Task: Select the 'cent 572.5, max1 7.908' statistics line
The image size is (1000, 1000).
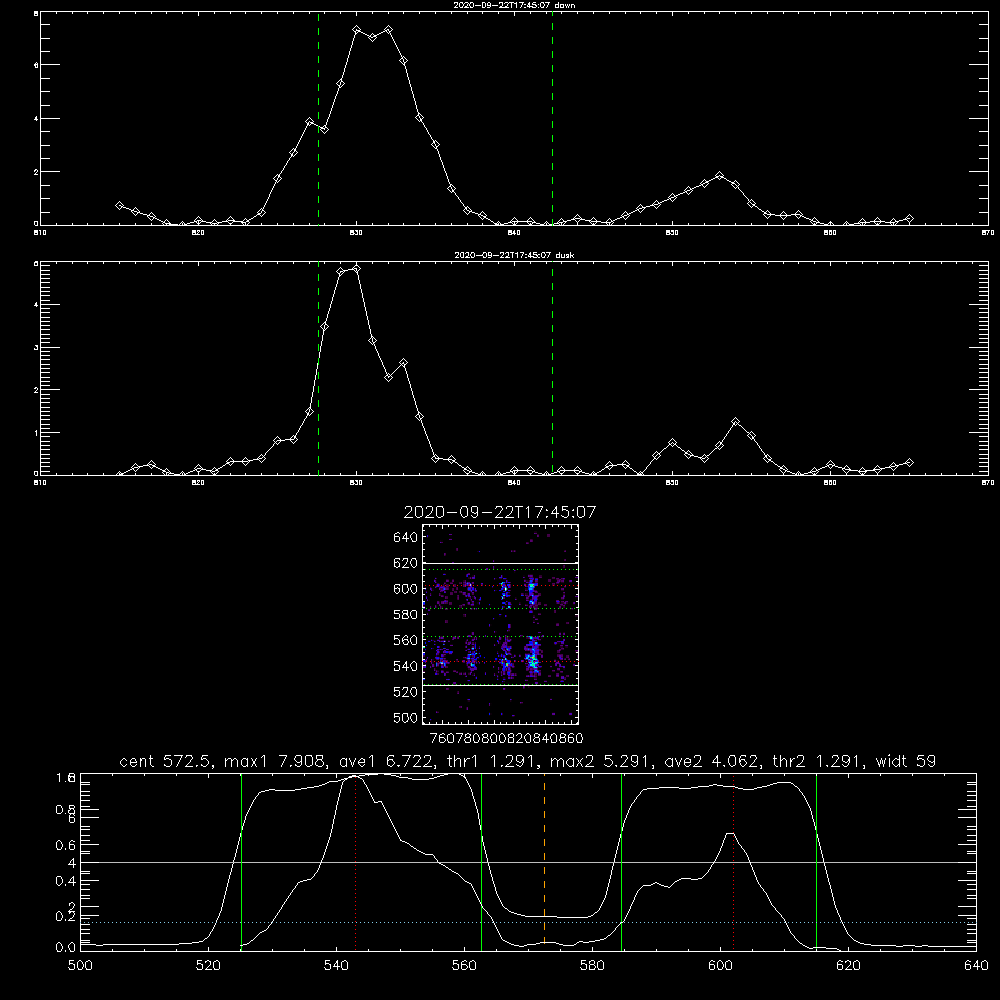Action: [528, 761]
